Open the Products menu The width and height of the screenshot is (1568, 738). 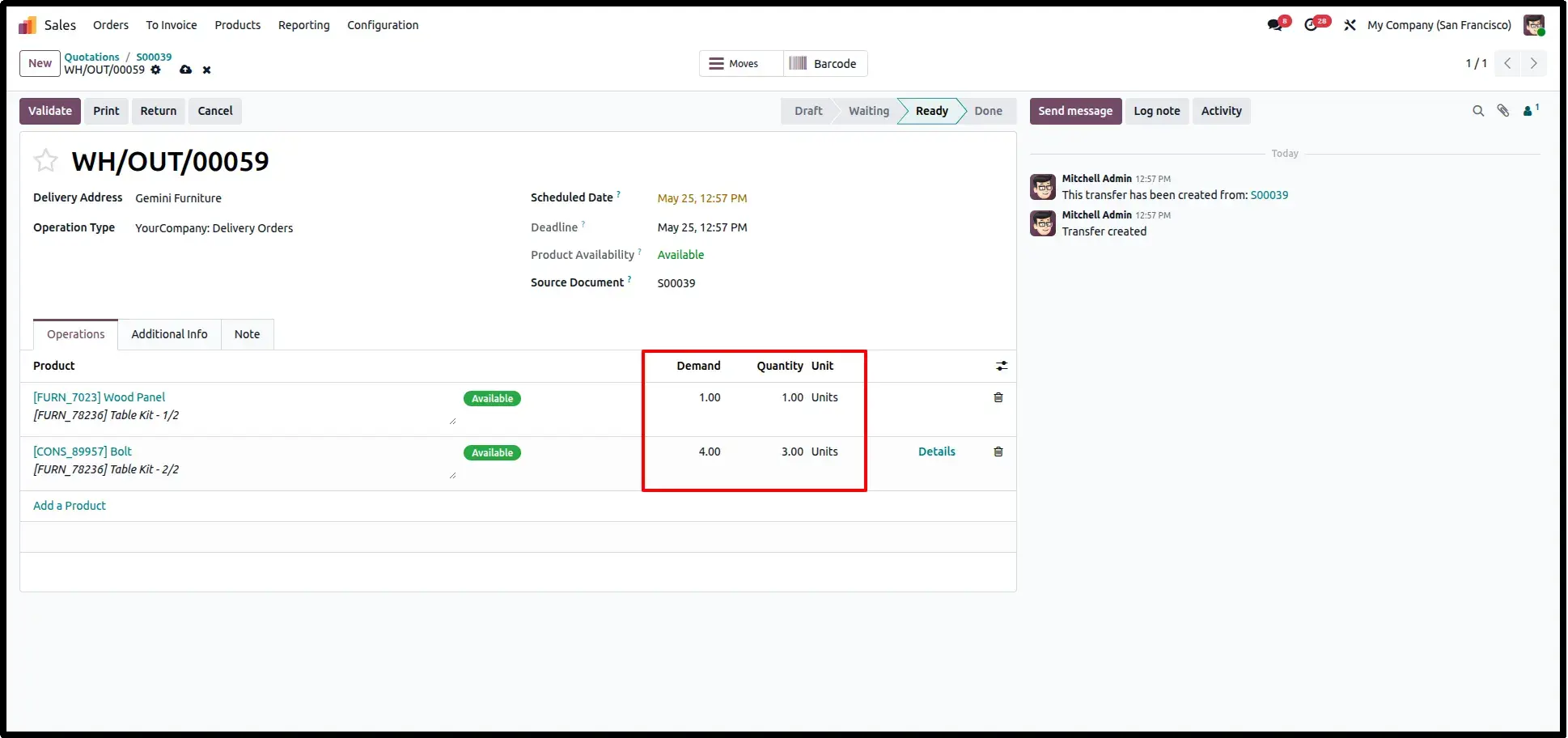[238, 25]
